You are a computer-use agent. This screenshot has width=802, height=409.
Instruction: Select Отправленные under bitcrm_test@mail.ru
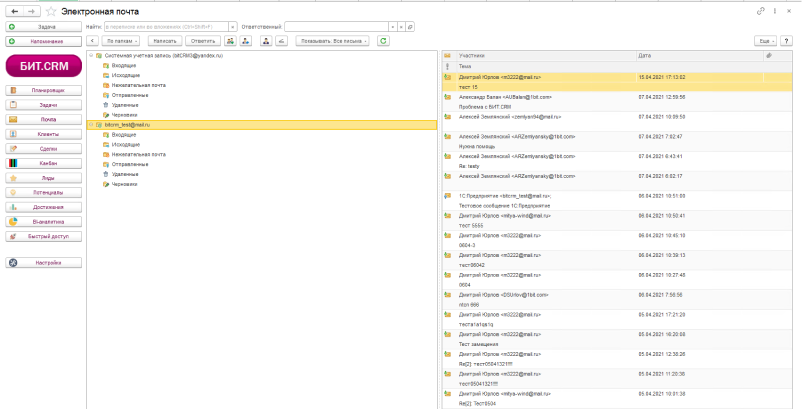coord(130,164)
